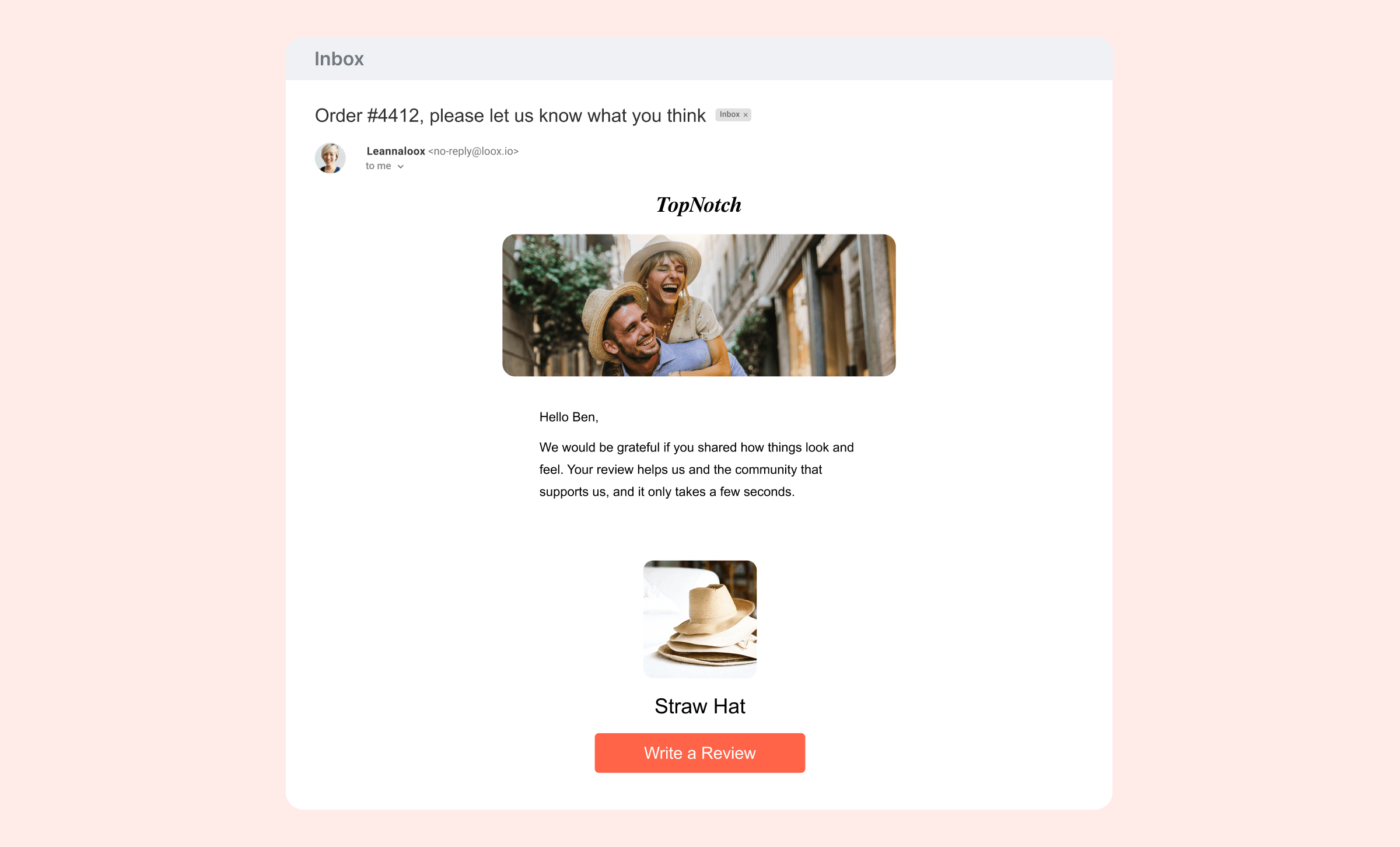Click the stacked hats in product photo

709,630
